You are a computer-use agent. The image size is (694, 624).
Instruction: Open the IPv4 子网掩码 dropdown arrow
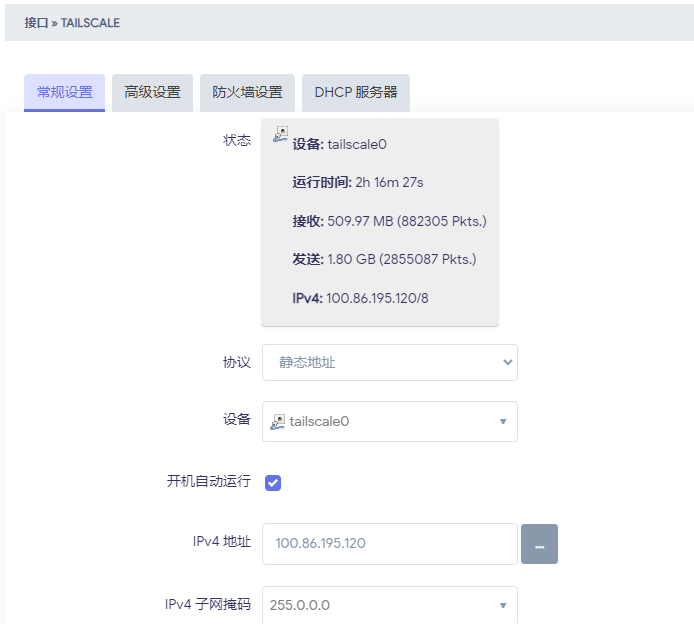click(503, 606)
